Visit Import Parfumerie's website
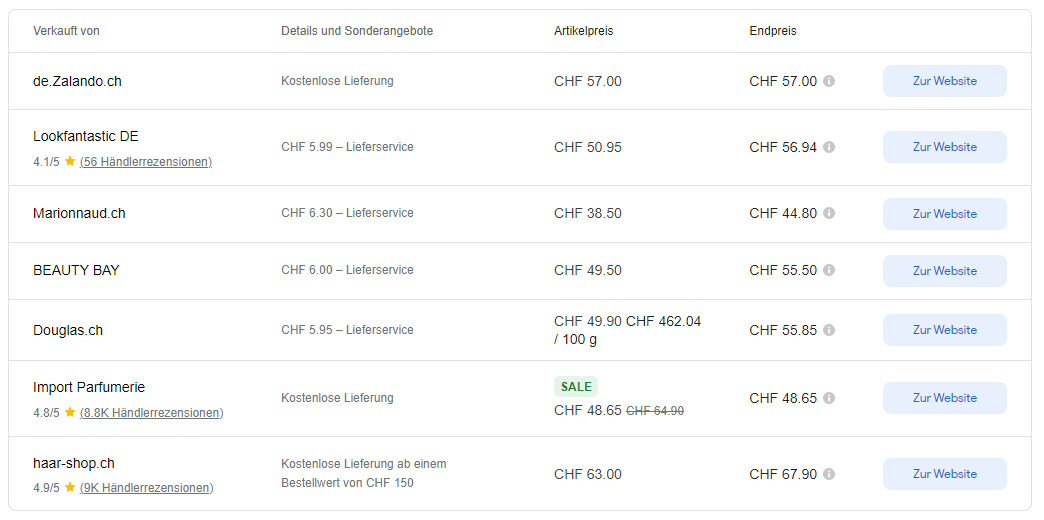This screenshot has height=520, width=1044. [944, 398]
